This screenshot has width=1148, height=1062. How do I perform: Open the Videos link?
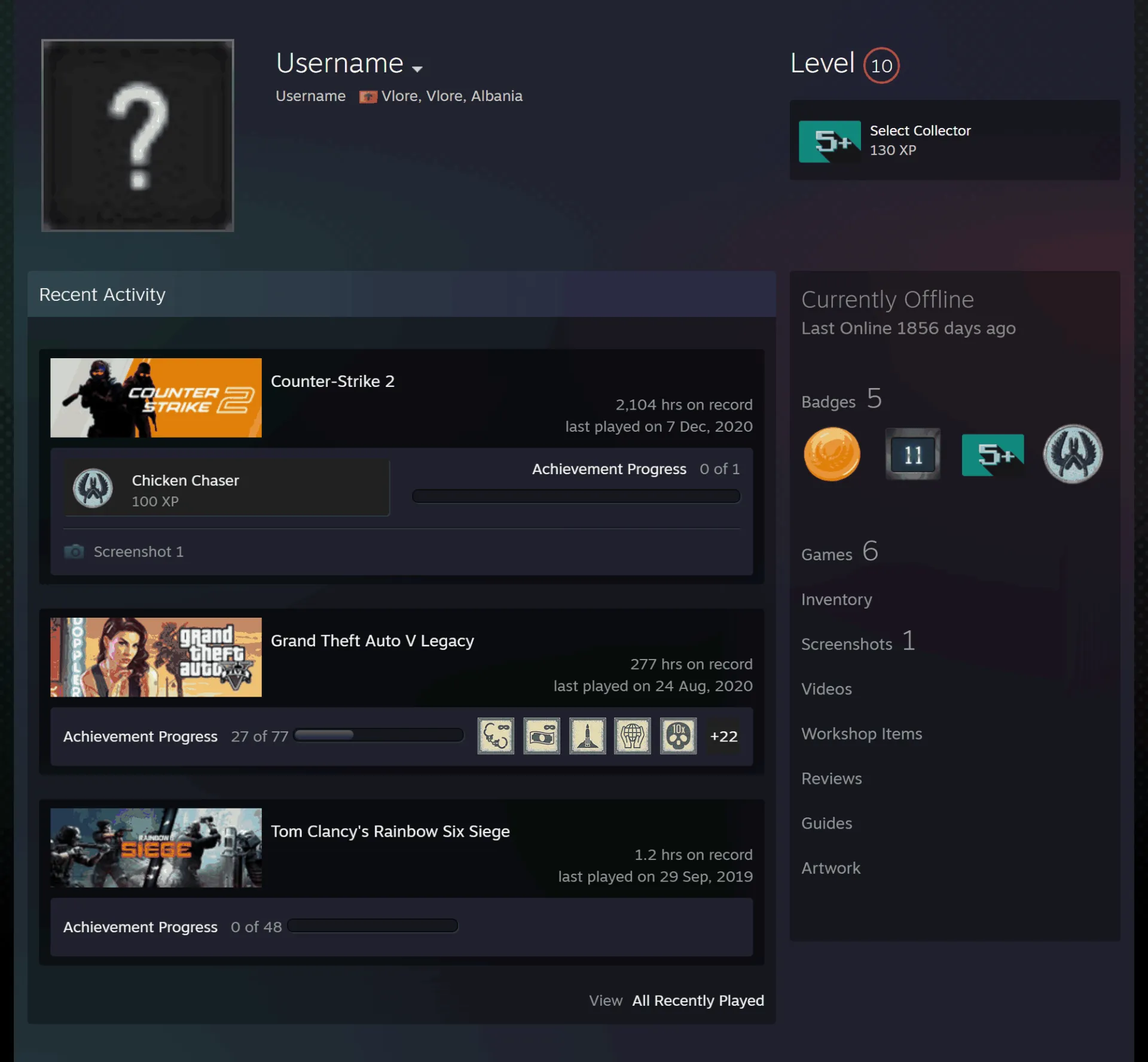(x=826, y=689)
